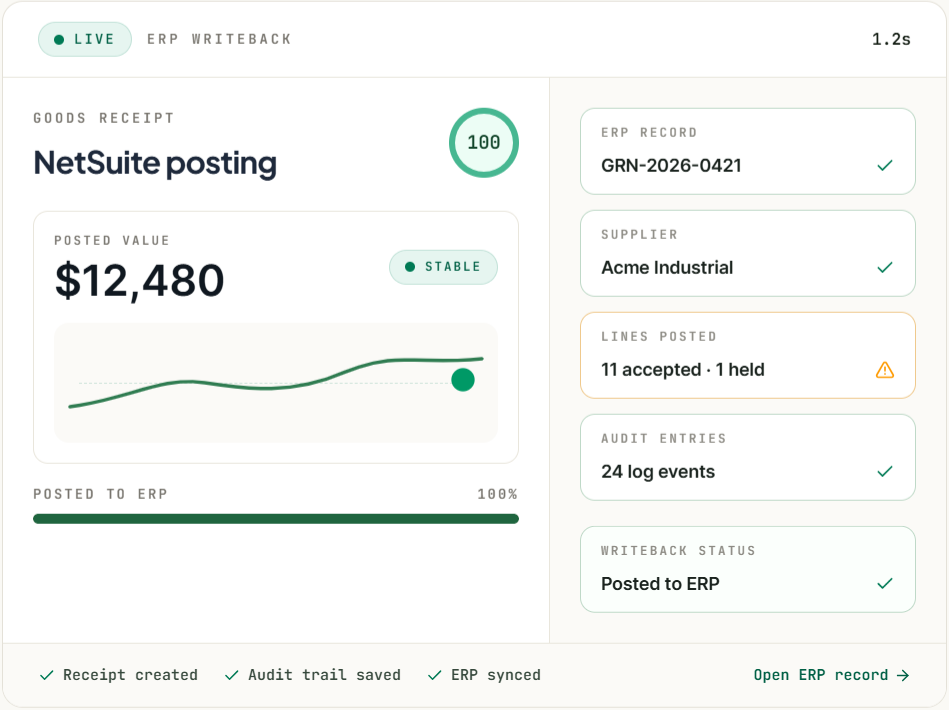Viewport: 949px width, 710px height.
Task: Click the ERP RECORD label
Action: [x=649, y=133]
